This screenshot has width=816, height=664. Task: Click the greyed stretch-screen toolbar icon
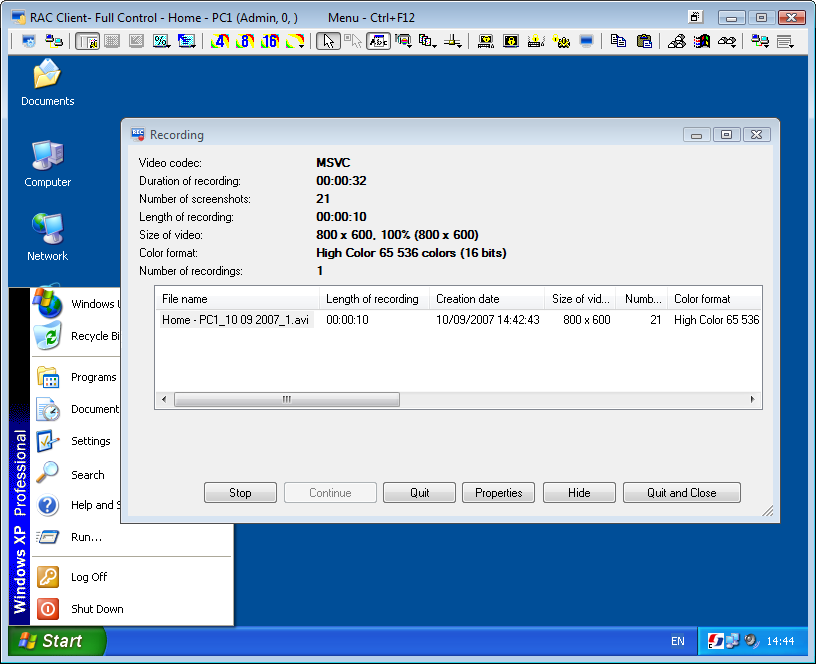tap(136, 41)
